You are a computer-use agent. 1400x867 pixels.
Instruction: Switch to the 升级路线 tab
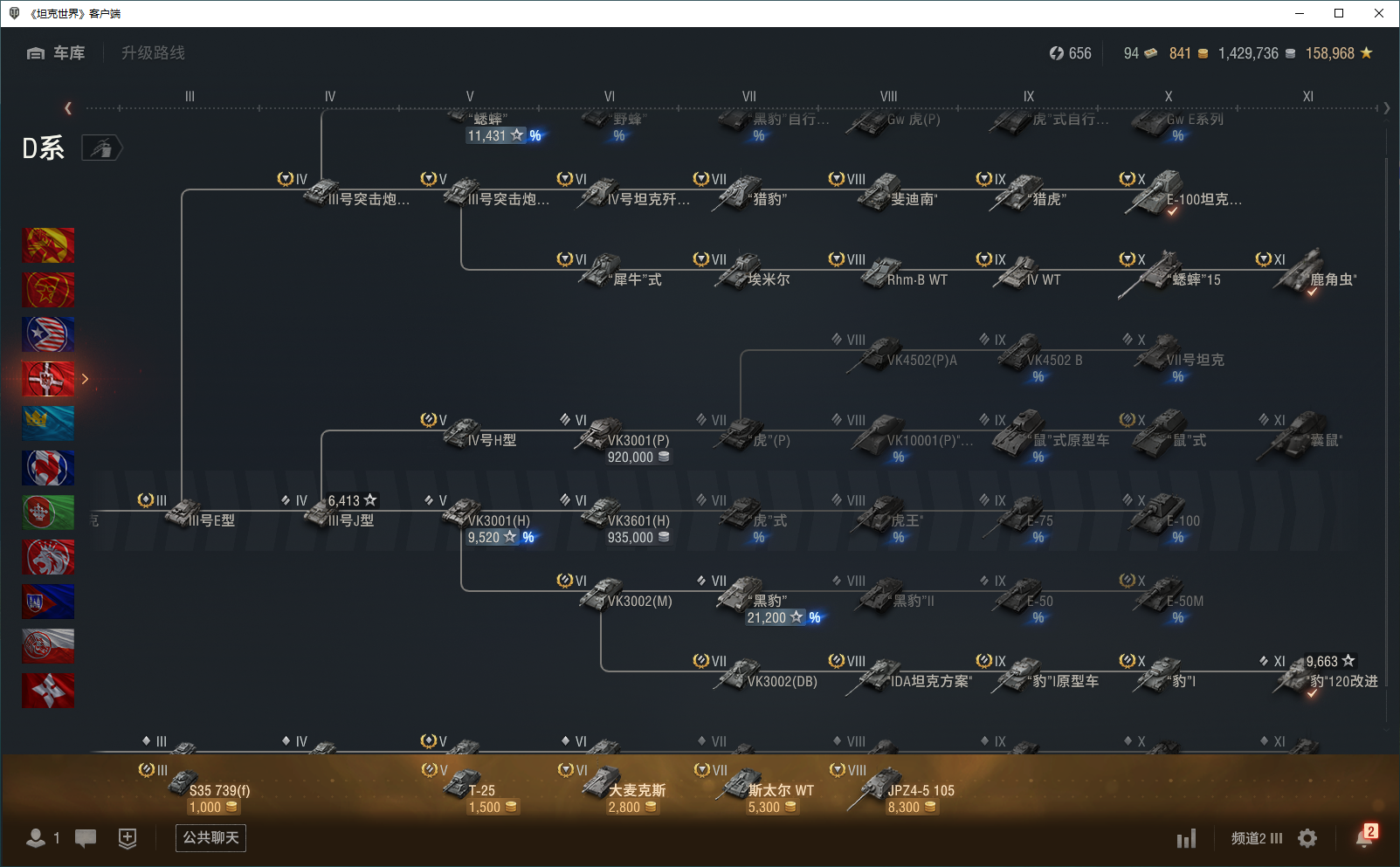(x=153, y=53)
